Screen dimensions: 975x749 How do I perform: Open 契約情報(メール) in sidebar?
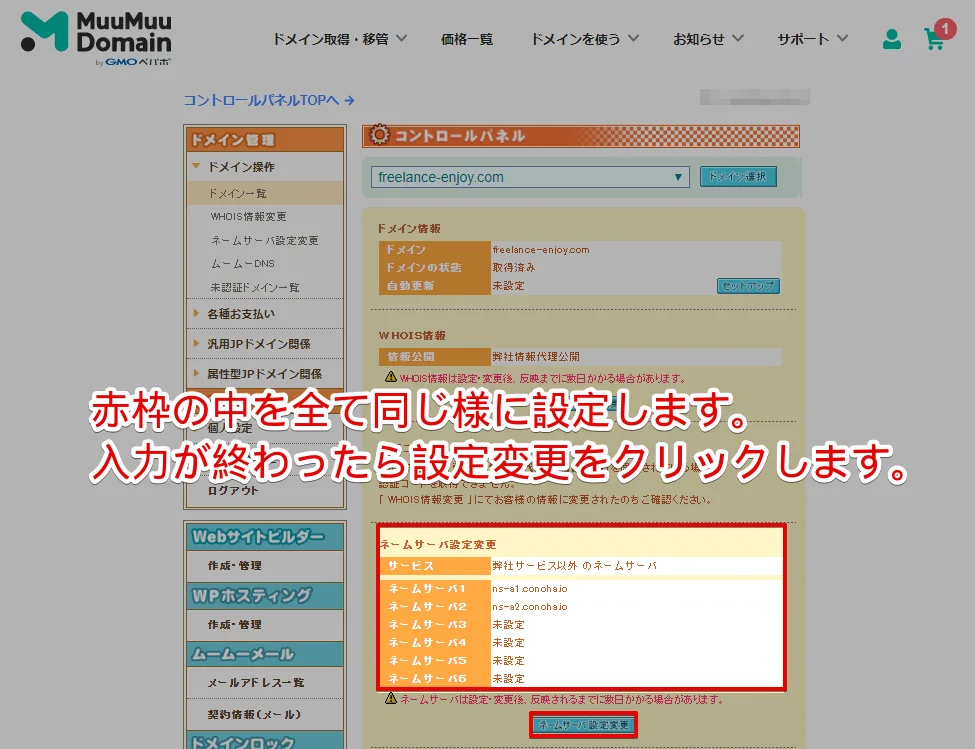(x=254, y=715)
